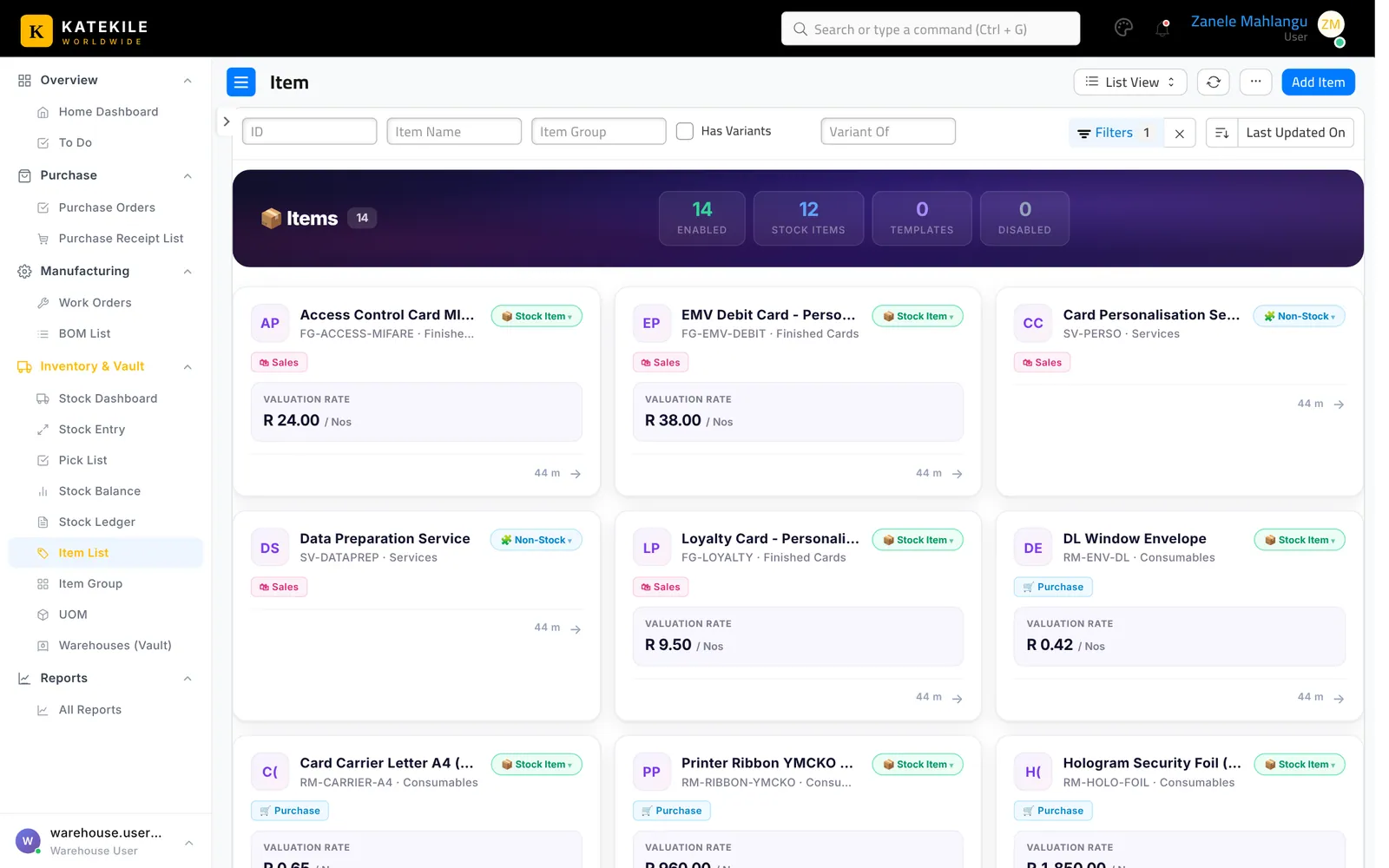Image resolution: width=1389 pixels, height=868 pixels.
Task: Click the KATEKILE logo icon
Action: (36, 31)
